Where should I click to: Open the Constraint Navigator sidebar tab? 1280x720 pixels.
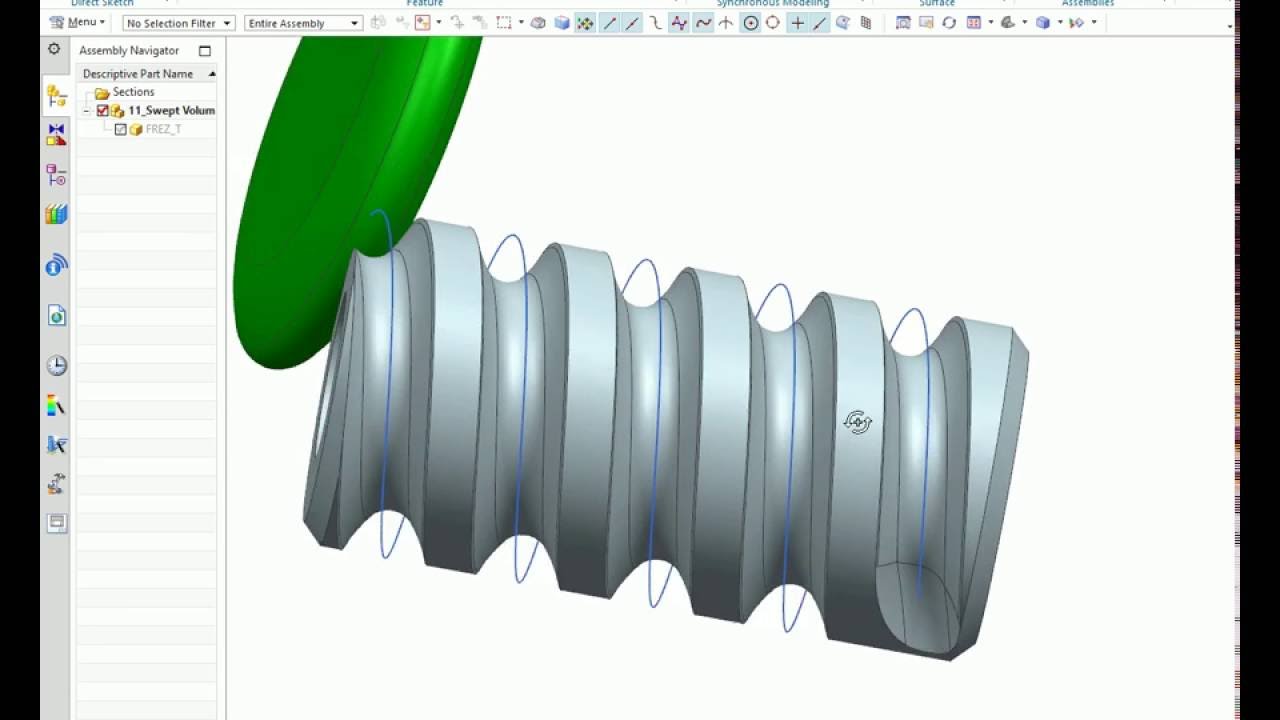point(56,135)
